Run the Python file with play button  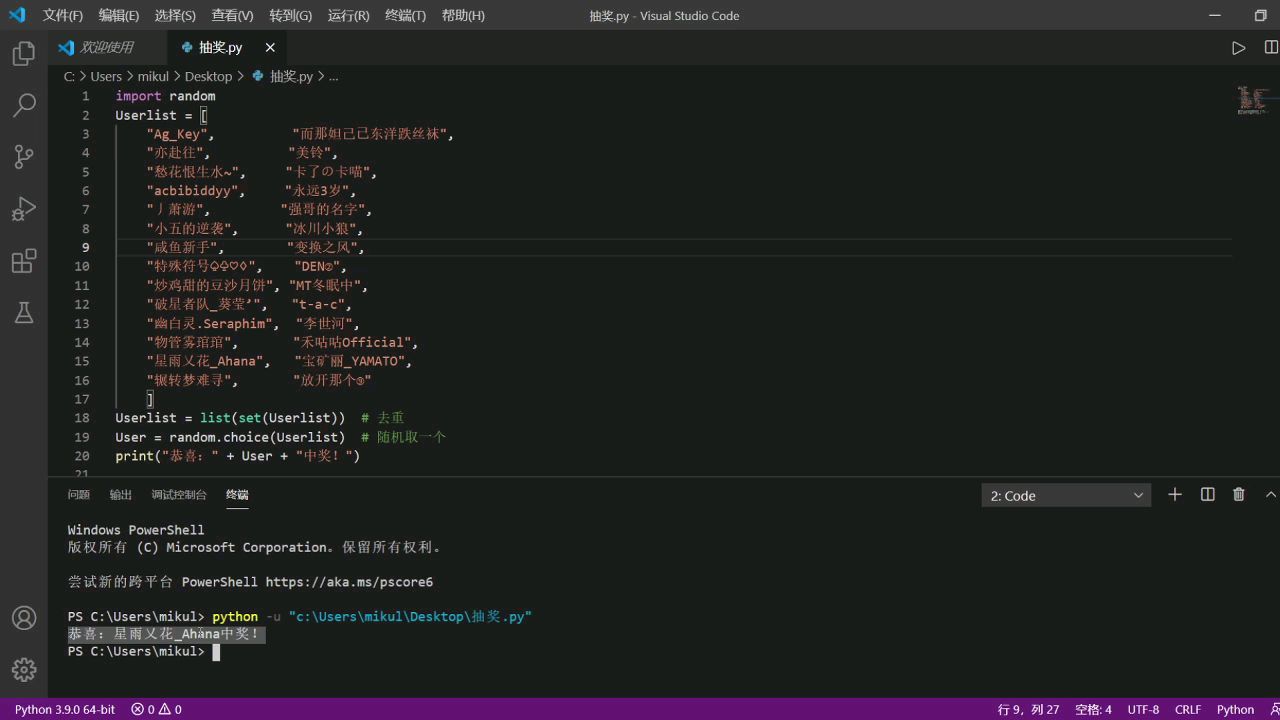1238,48
